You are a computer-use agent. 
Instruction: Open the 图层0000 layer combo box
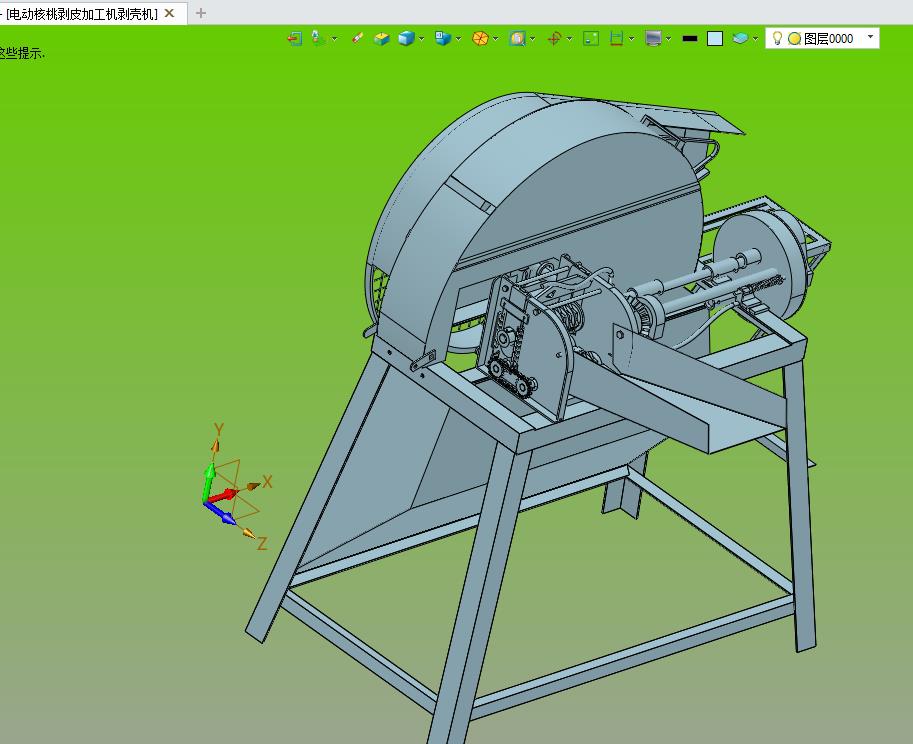pos(822,38)
